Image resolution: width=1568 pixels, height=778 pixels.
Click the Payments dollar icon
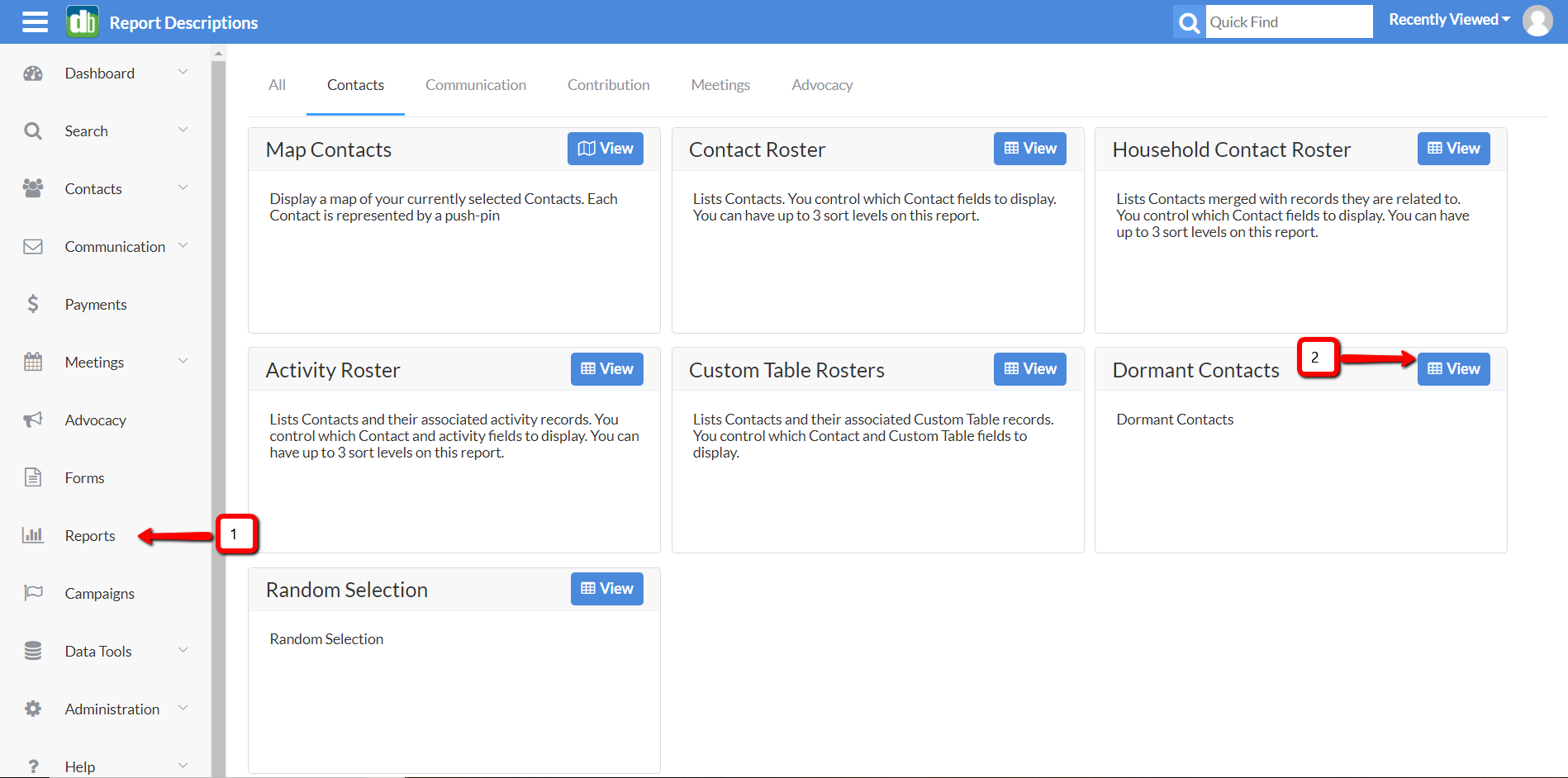[33, 304]
